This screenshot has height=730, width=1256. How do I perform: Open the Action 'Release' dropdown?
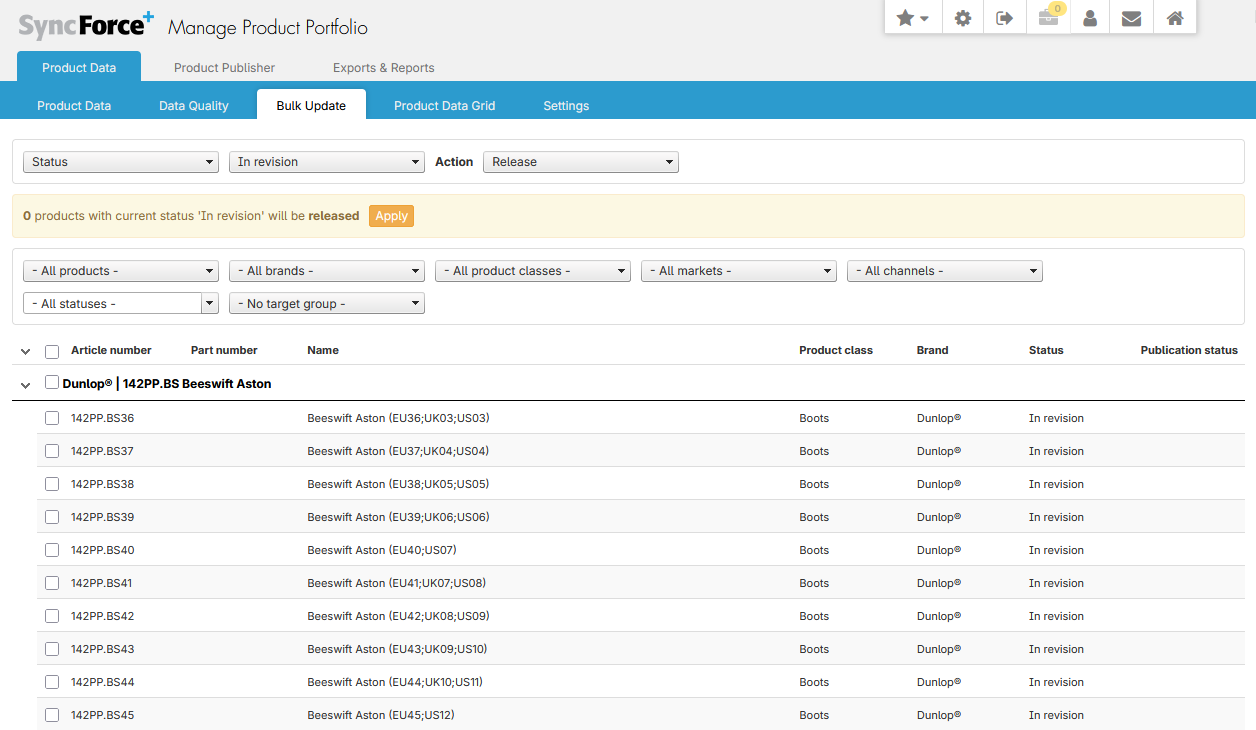[580, 162]
